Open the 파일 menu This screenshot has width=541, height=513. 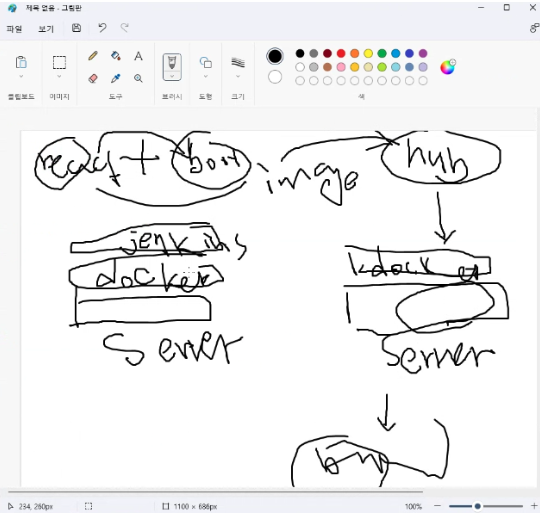tap(14, 29)
